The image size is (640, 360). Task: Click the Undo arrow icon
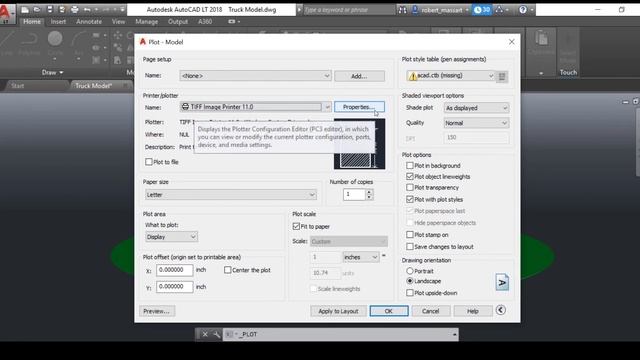click(x=87, y=9)
